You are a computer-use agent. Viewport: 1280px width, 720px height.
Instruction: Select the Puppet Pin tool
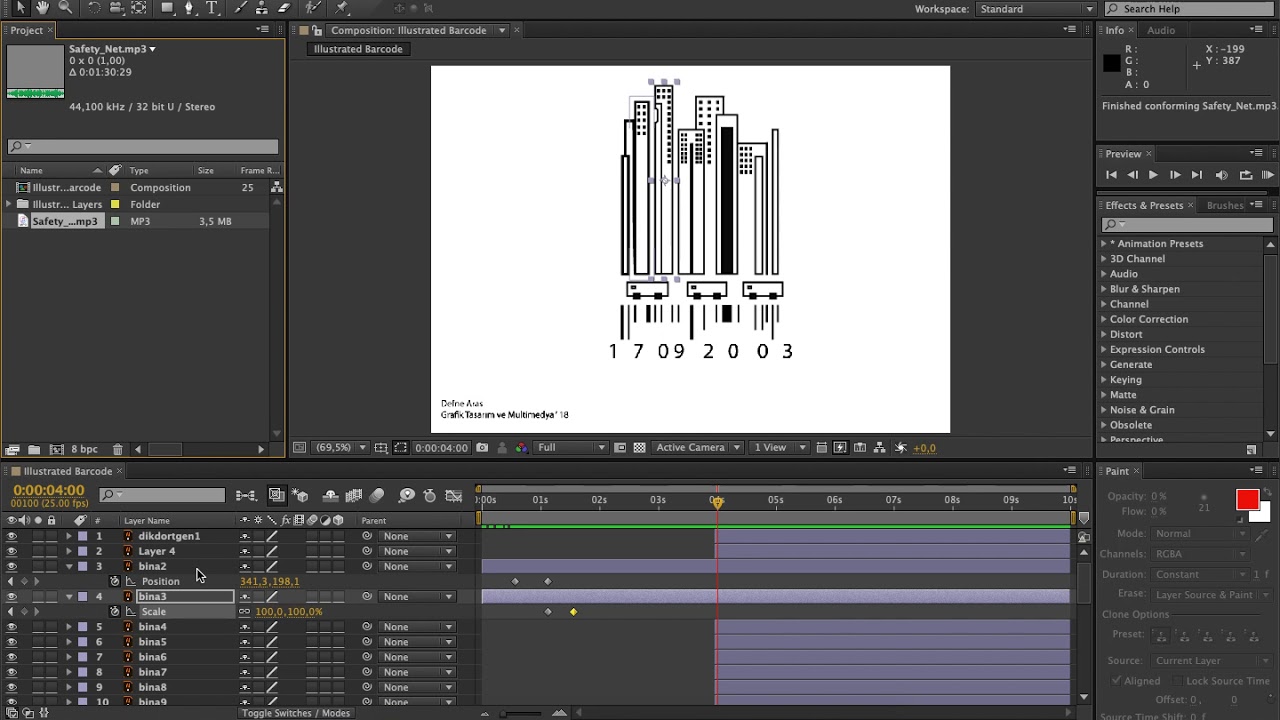pyautogui.click(x=341, y=8)
